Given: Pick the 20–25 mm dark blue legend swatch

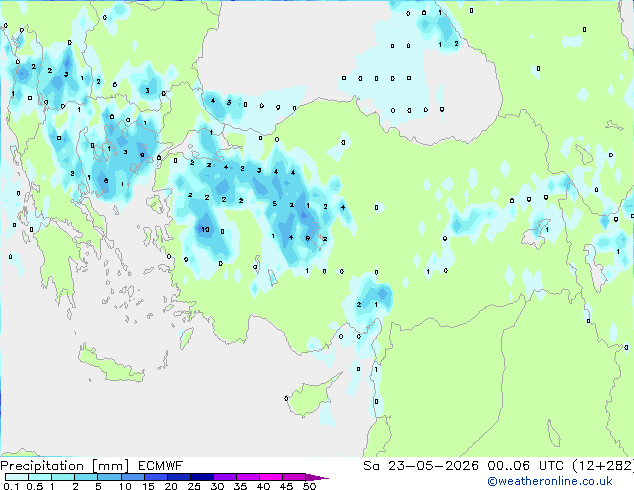Looking at the screenshot, I should click(178, 477).
